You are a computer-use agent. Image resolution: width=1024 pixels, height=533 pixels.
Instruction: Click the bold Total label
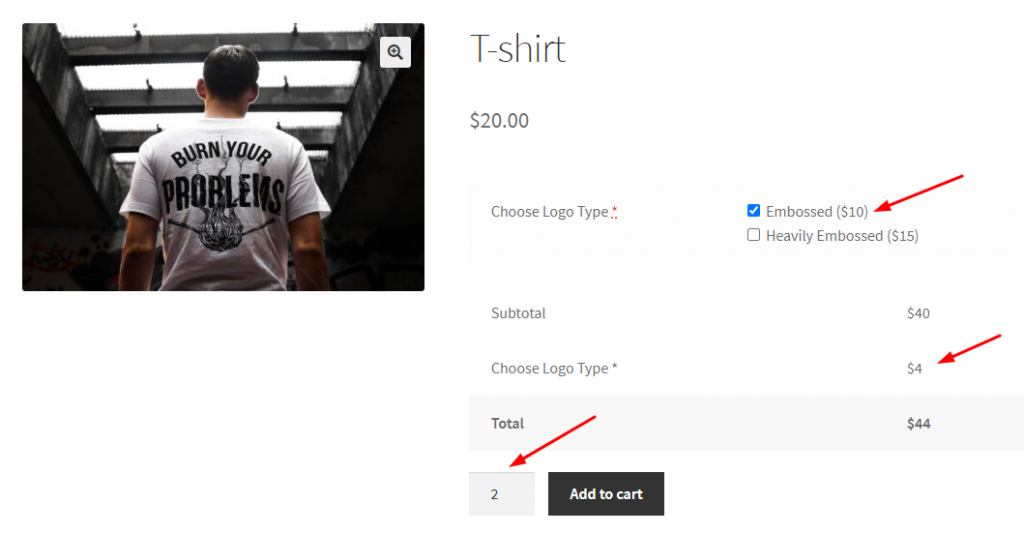(507, 423)
